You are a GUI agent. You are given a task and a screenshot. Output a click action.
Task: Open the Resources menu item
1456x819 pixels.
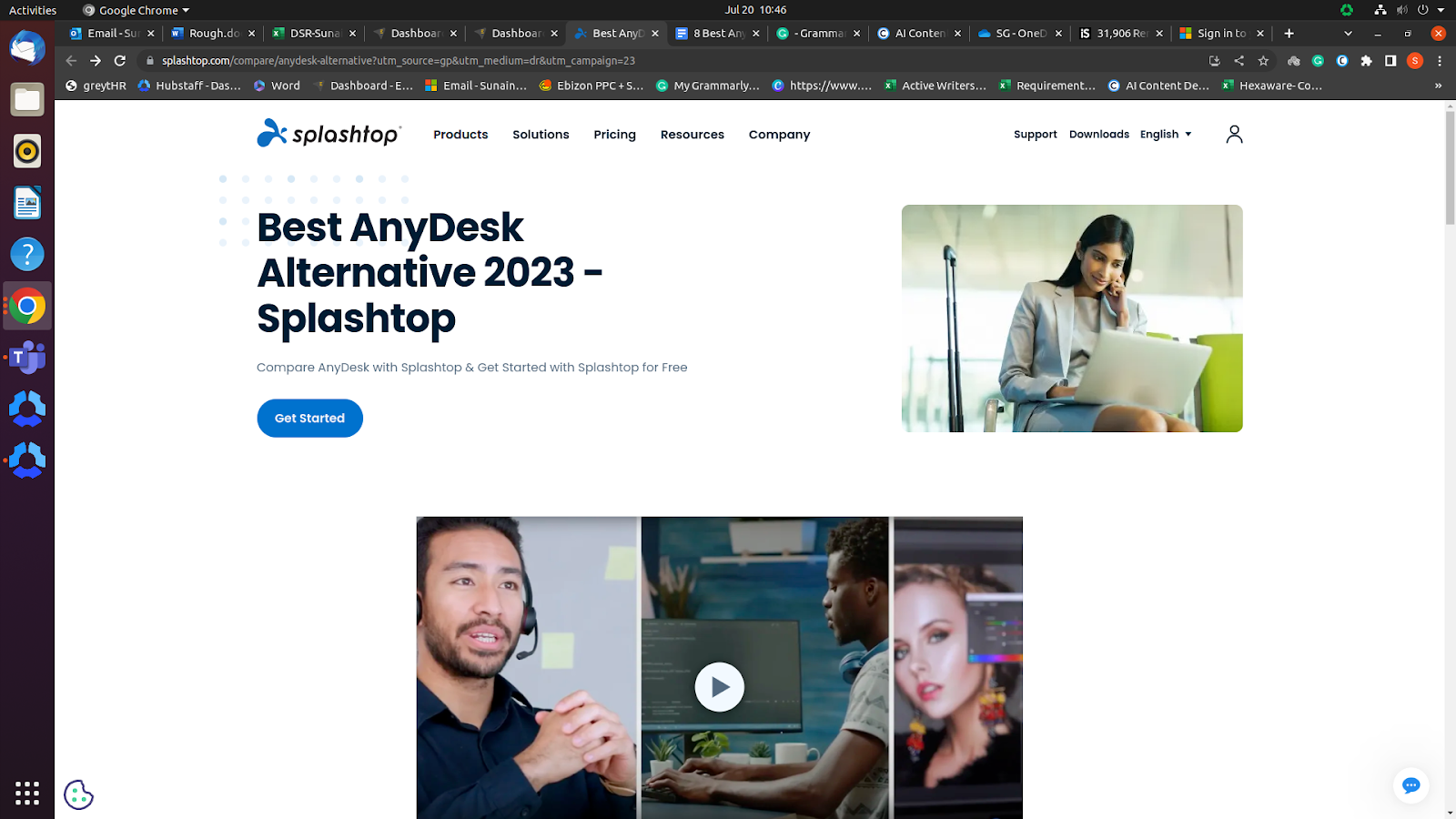pos(692,135)
